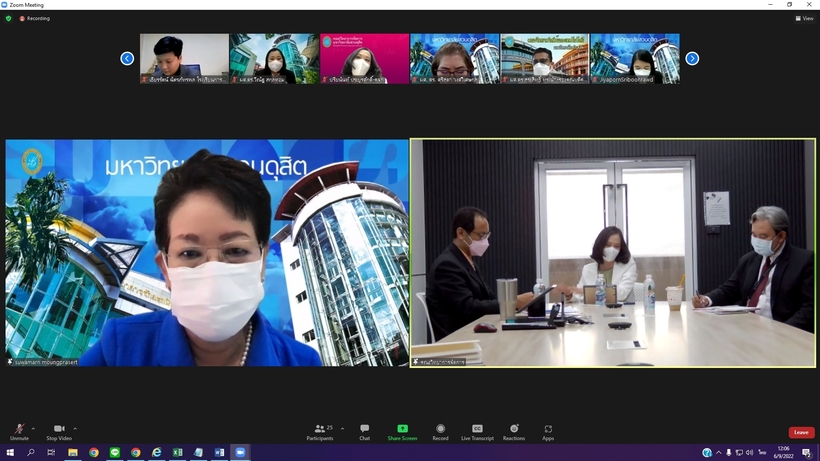Viewport: 820px width, 461px height.
Task: Open Word from the taskbar
Action: click(219, 453)
